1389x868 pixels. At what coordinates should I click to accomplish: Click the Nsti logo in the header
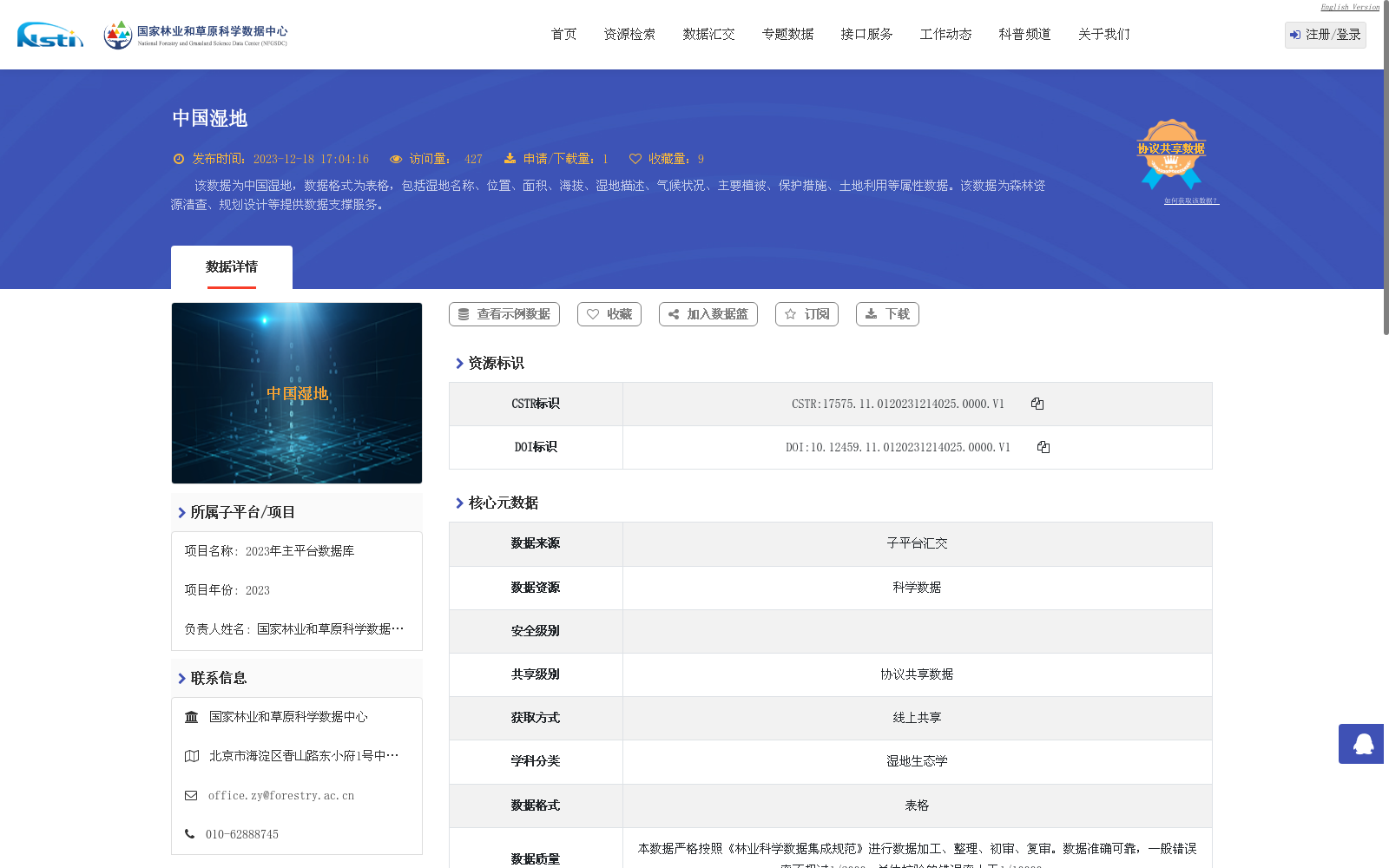(x=49, y=35)
